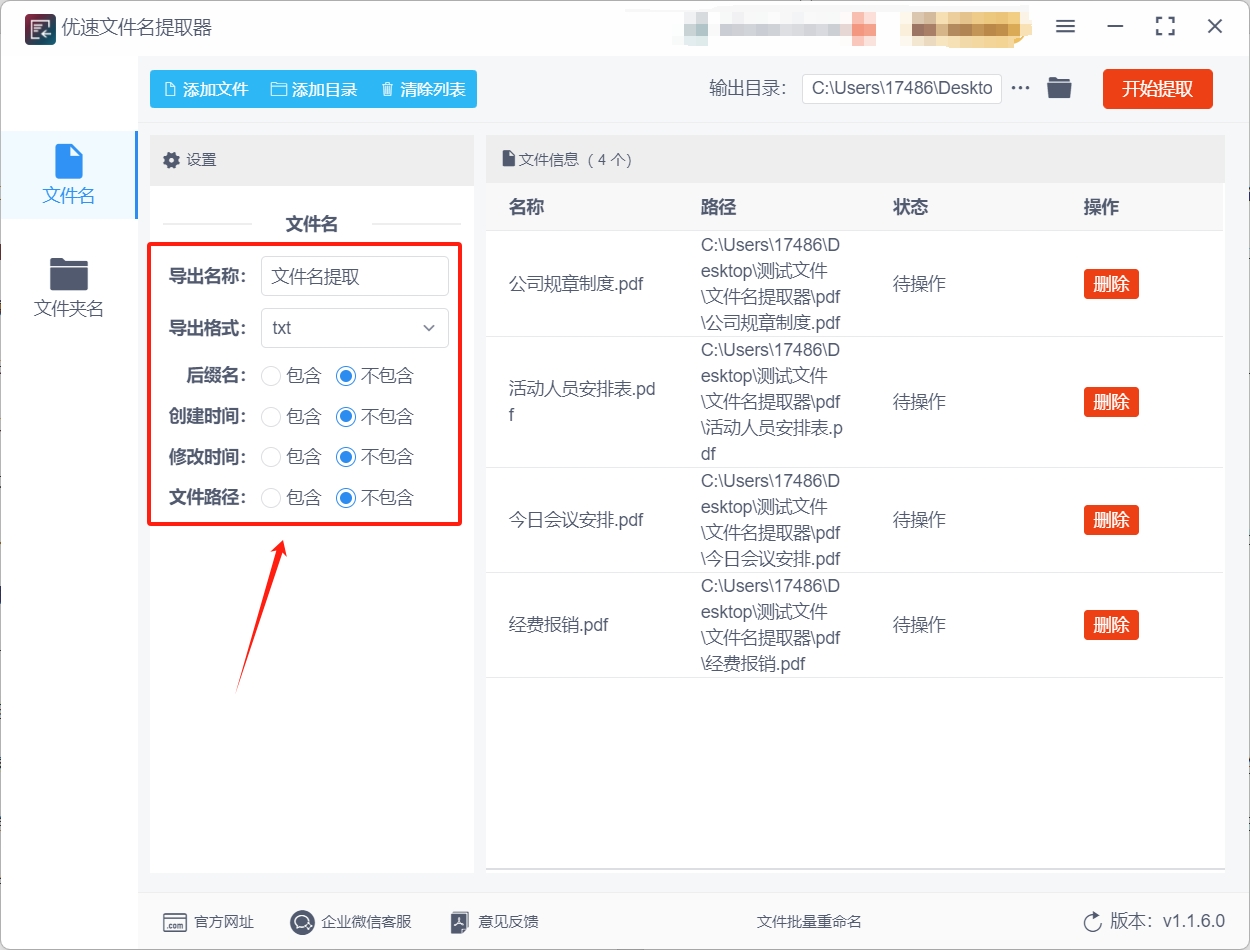Delete 活动人员安排表.pdf row
This screenshot has width=1250, height=950.
click(1111, 402)
